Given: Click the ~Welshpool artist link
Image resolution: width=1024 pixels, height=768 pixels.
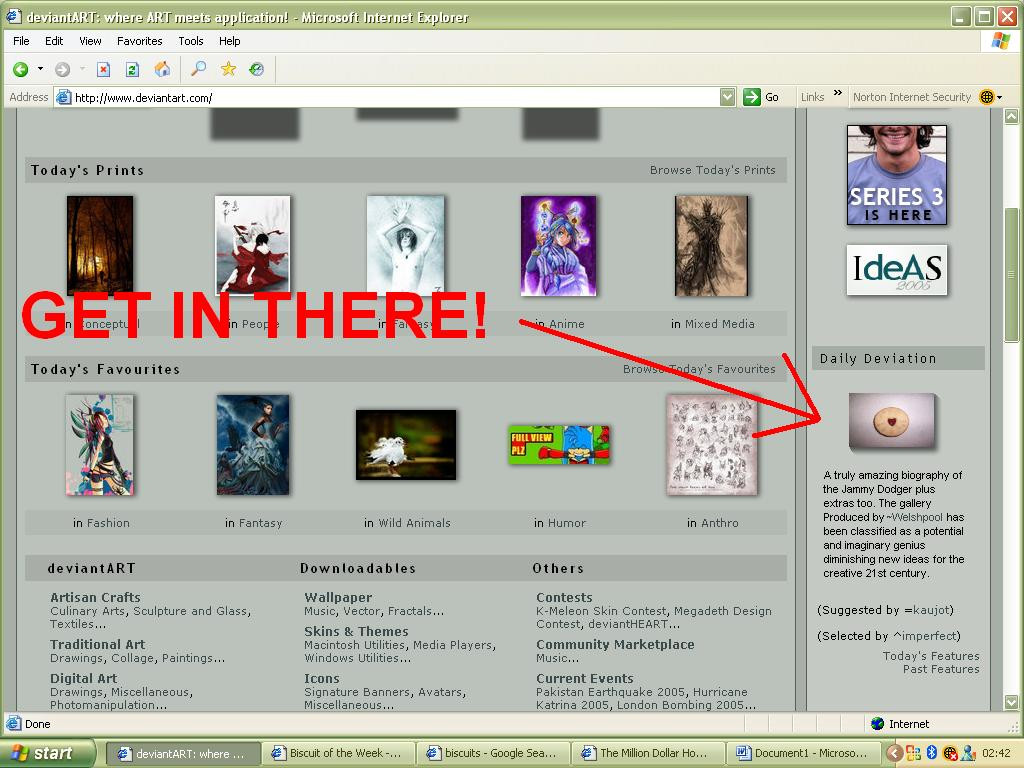Looking at the screenshot, I should point(915,517).
